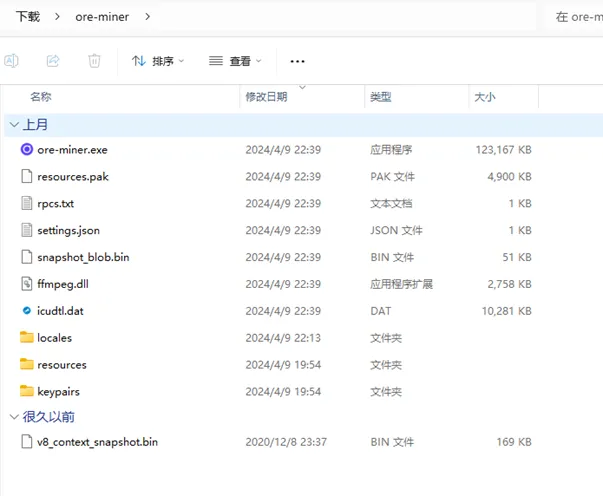Screen dimensions: 603x496
Task: Collapse the 很久以前 group
Action: pos(13,417)
